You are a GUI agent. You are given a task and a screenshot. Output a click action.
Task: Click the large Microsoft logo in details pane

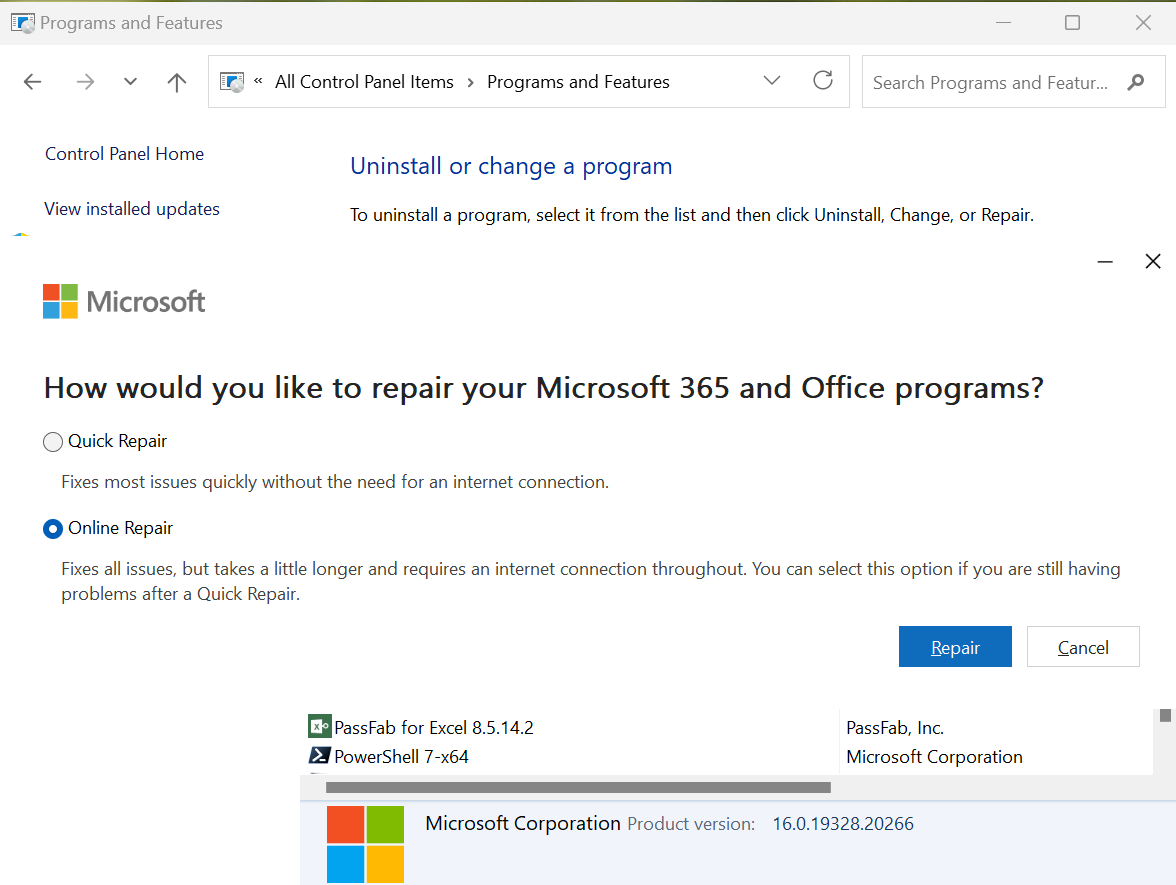[x=365, y=844]
